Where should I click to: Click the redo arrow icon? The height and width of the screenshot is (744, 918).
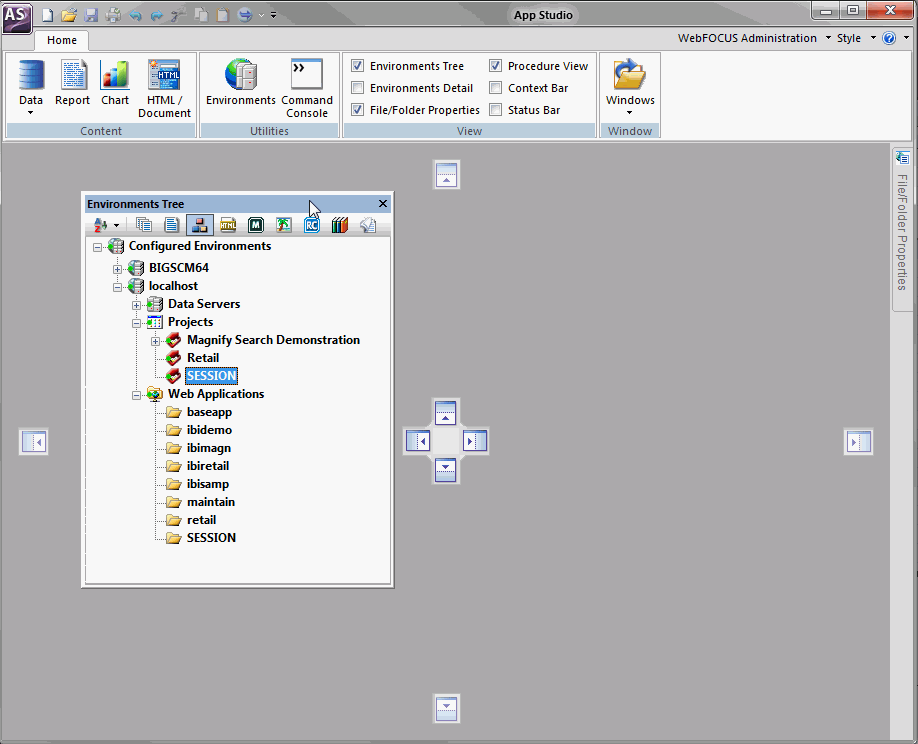pos(157,15)
